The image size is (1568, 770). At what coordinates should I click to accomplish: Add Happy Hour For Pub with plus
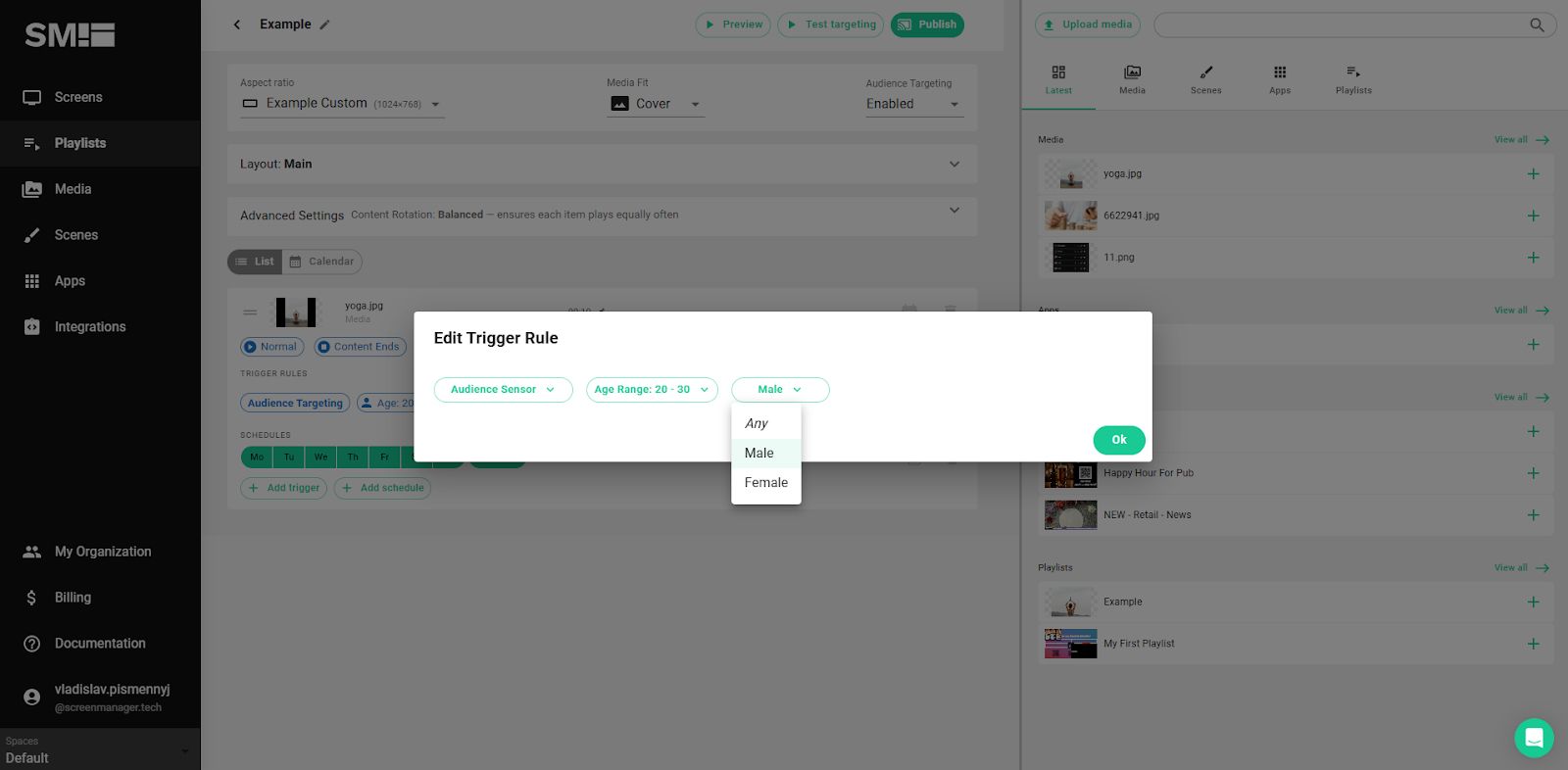pos(1533,473)
